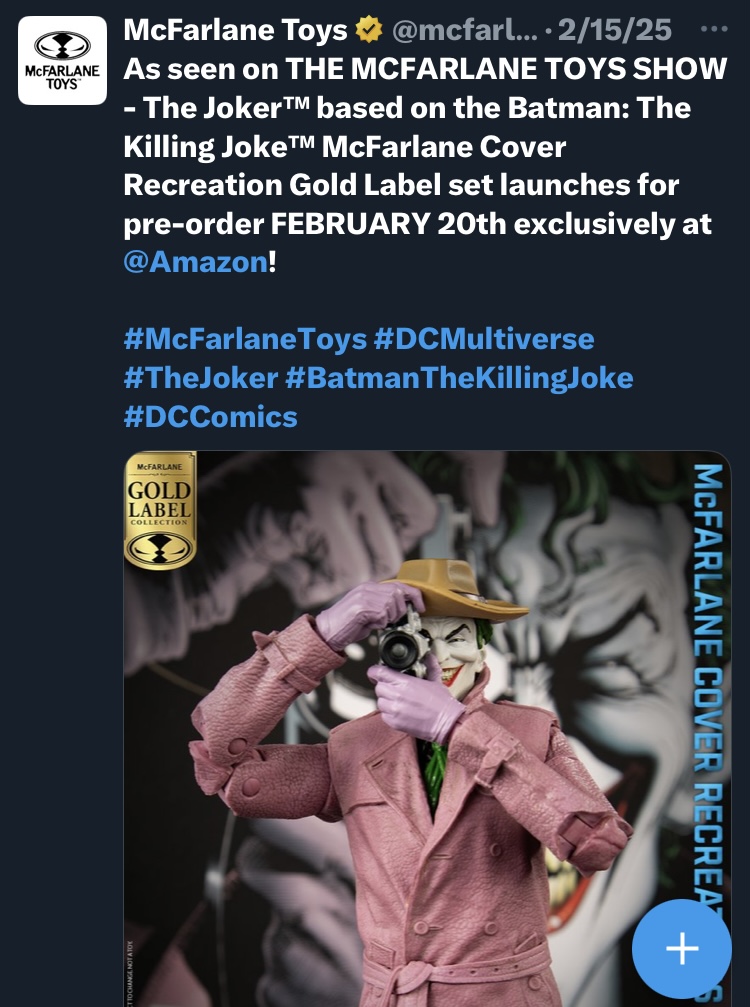Click the Gold Label Collection badge on image
Viewport: 750px width, 1007px height.
click(159, 510)
